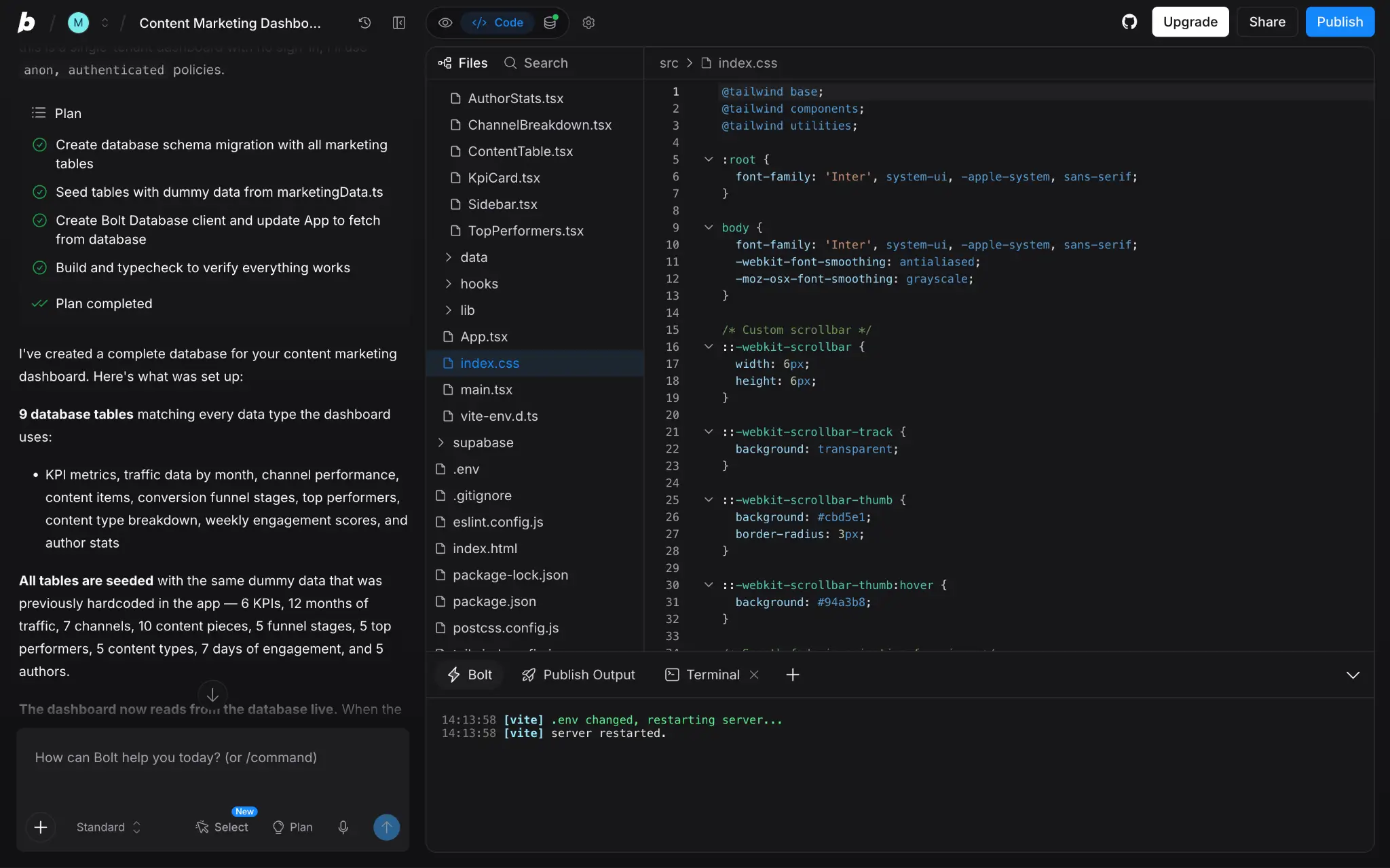
Task: Toggle Plan mode in chat box
Action: point(293,827)
